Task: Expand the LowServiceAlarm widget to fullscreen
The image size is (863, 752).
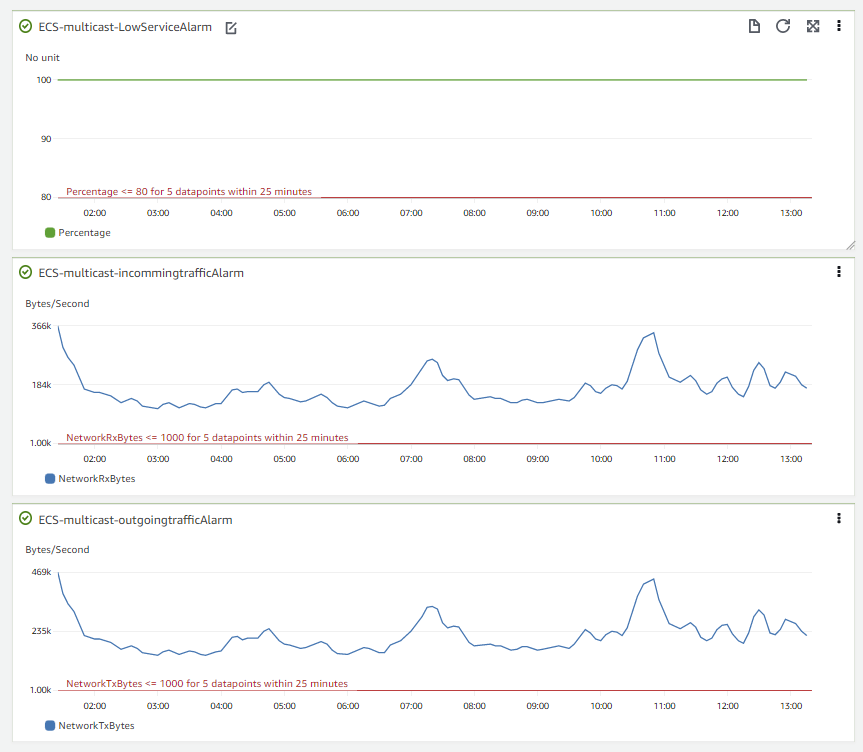Action: [x=812, y=26]
